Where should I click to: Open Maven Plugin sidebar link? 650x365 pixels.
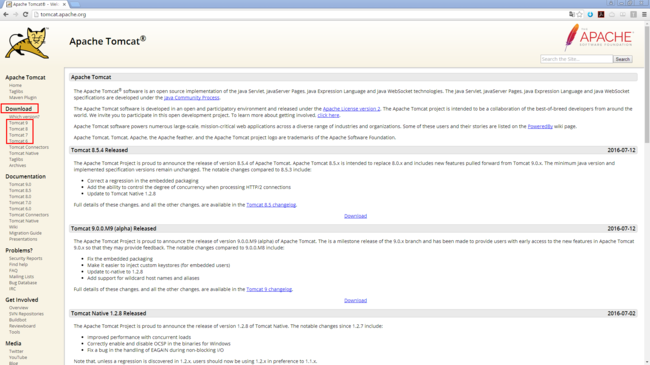(x=23, y=97)
